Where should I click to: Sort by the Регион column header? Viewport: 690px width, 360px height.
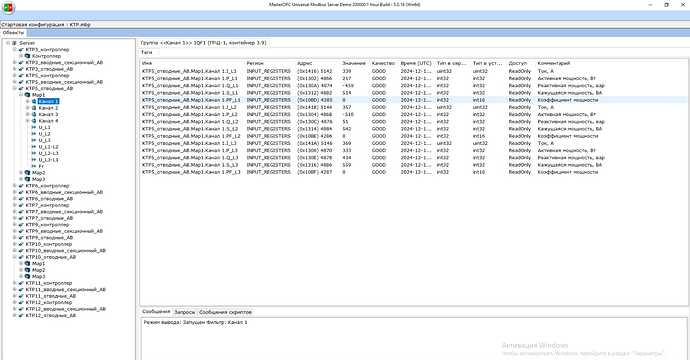[270, 63]
